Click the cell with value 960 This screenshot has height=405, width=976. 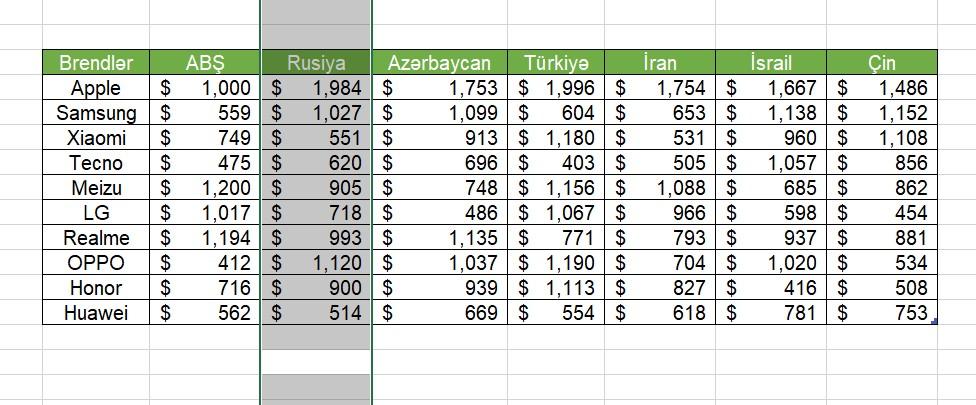[x=771, y=137]
